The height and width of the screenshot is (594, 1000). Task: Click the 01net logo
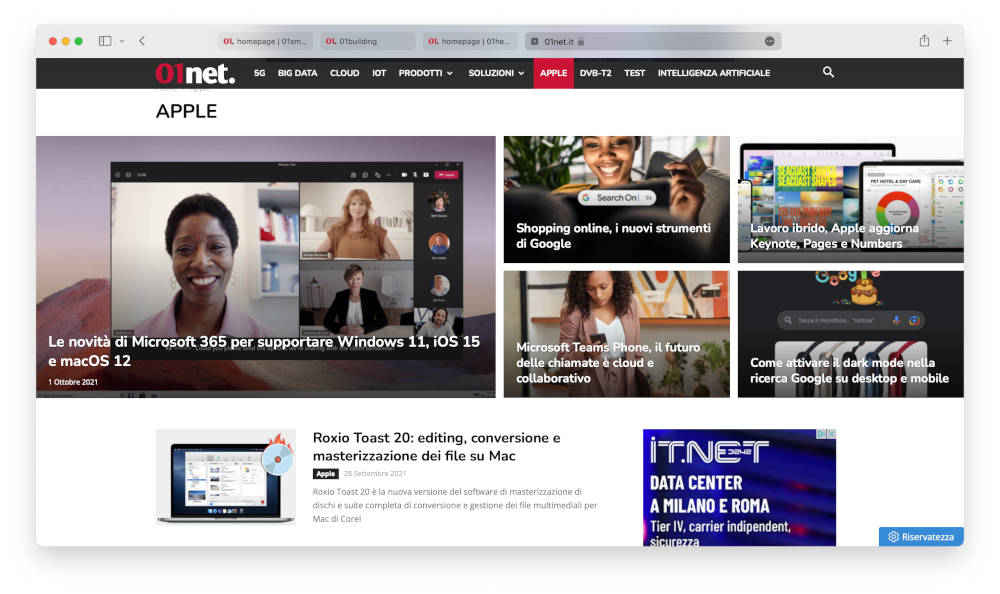pyautogui.click(x=195, y=73)
